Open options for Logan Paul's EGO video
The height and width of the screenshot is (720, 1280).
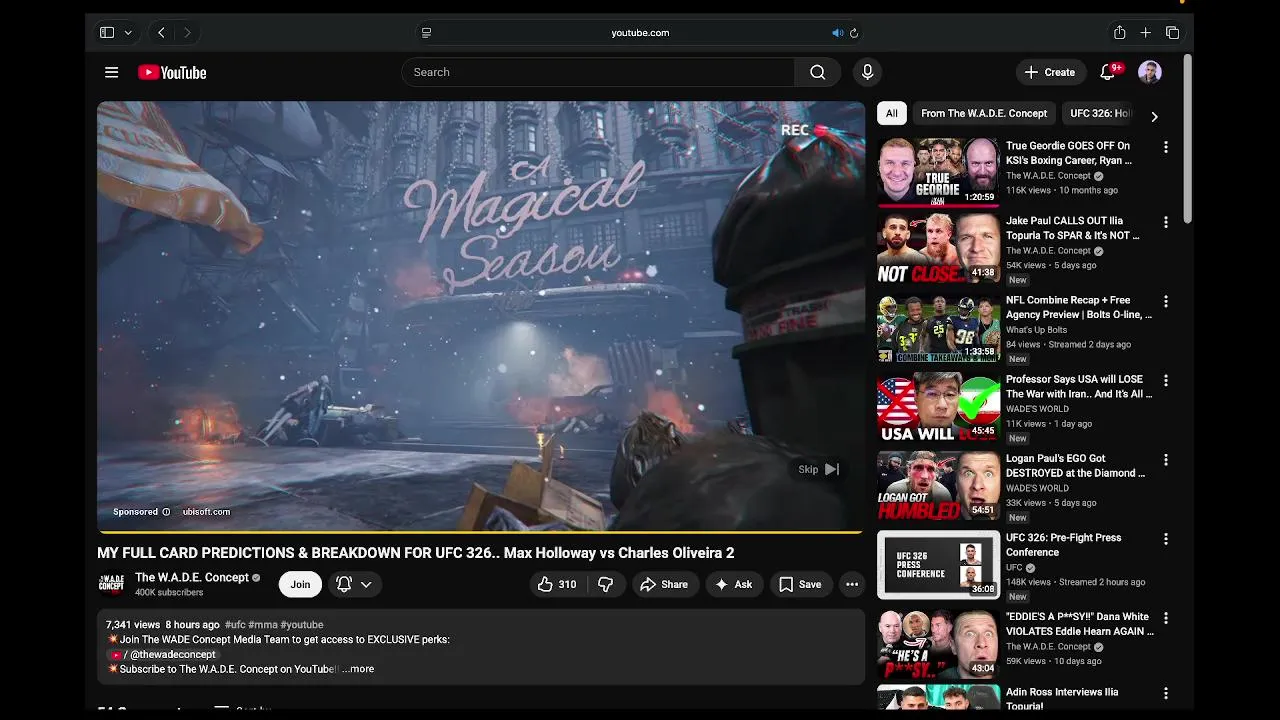[x=1165, y=459]
